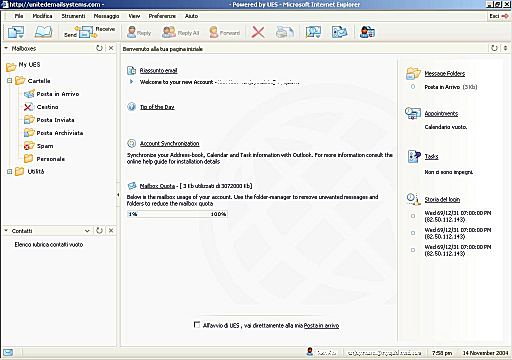
Task: Collapse the Cartelle folder tree
Action: (10, 81)
